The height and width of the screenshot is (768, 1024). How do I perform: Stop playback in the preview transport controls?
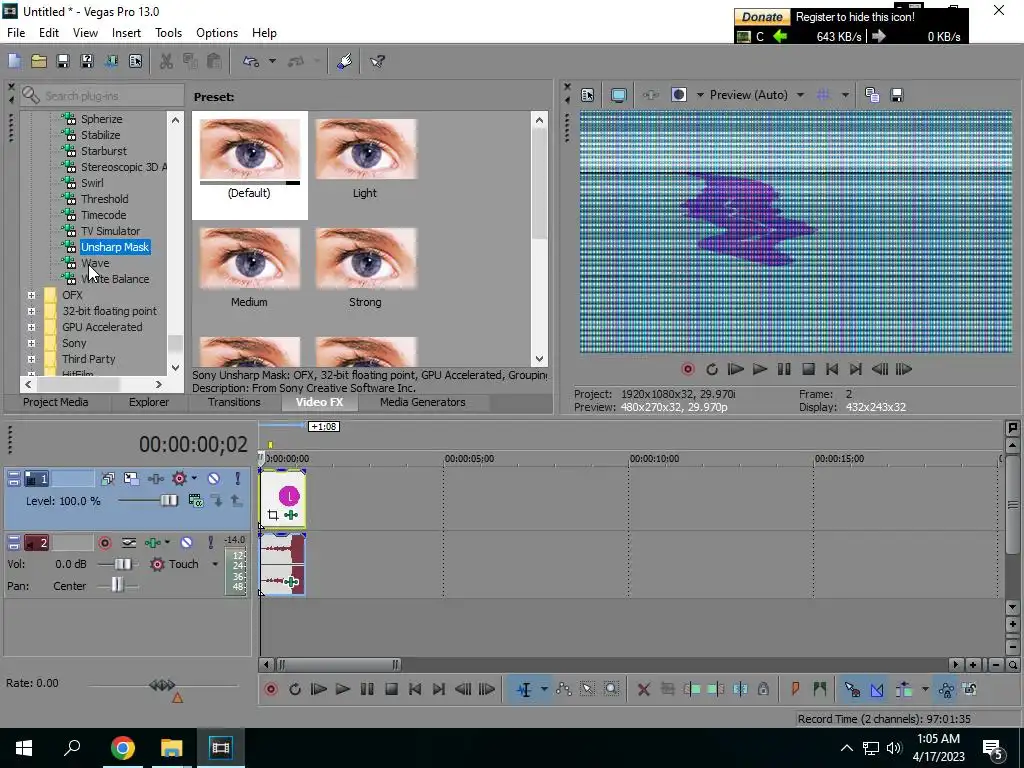pos(808,370)
